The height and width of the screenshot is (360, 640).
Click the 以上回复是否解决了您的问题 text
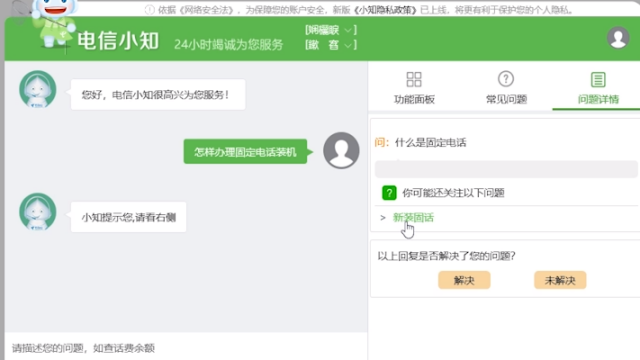[x=447, y=256]
